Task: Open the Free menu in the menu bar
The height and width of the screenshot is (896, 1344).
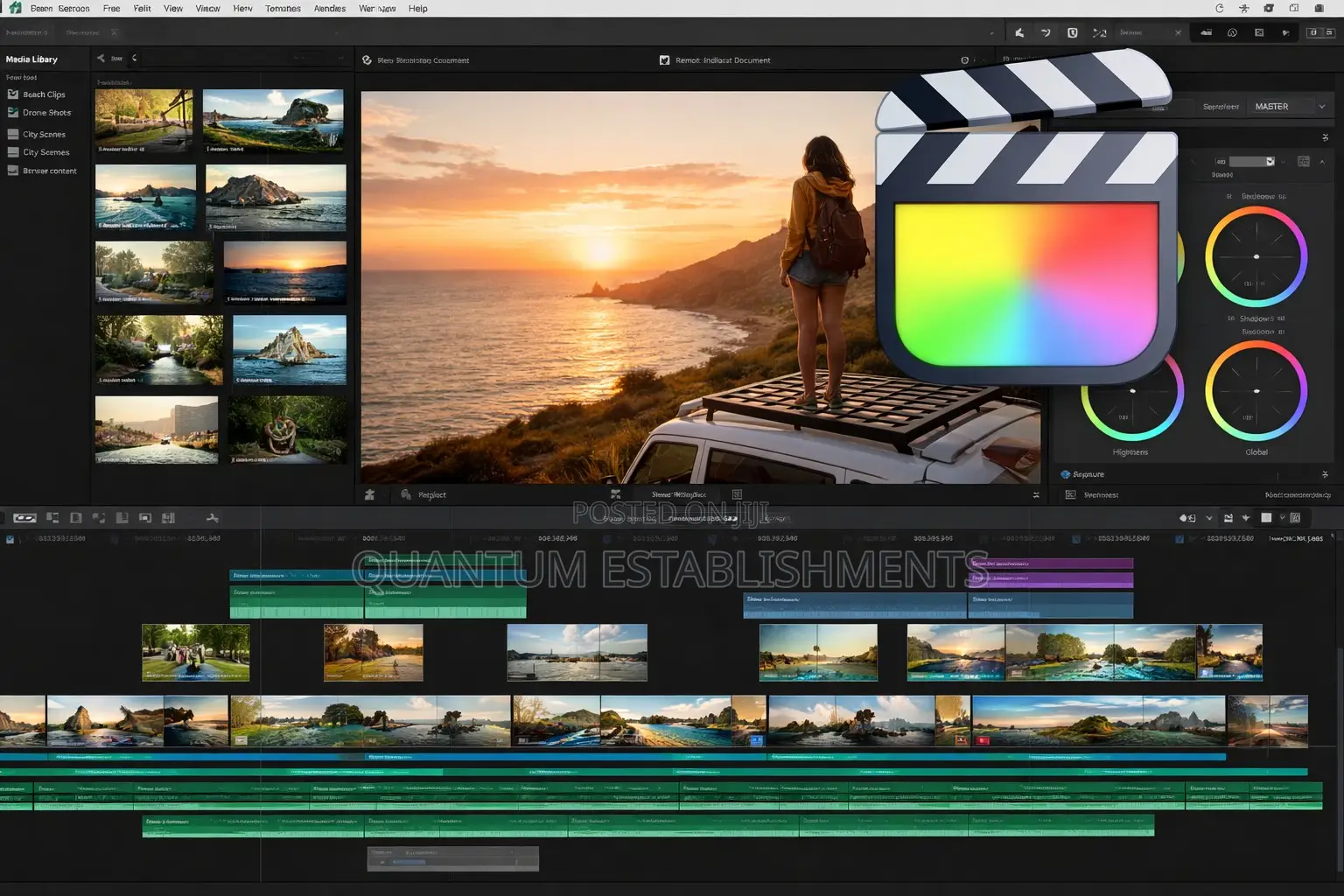Action: [111, 9]
